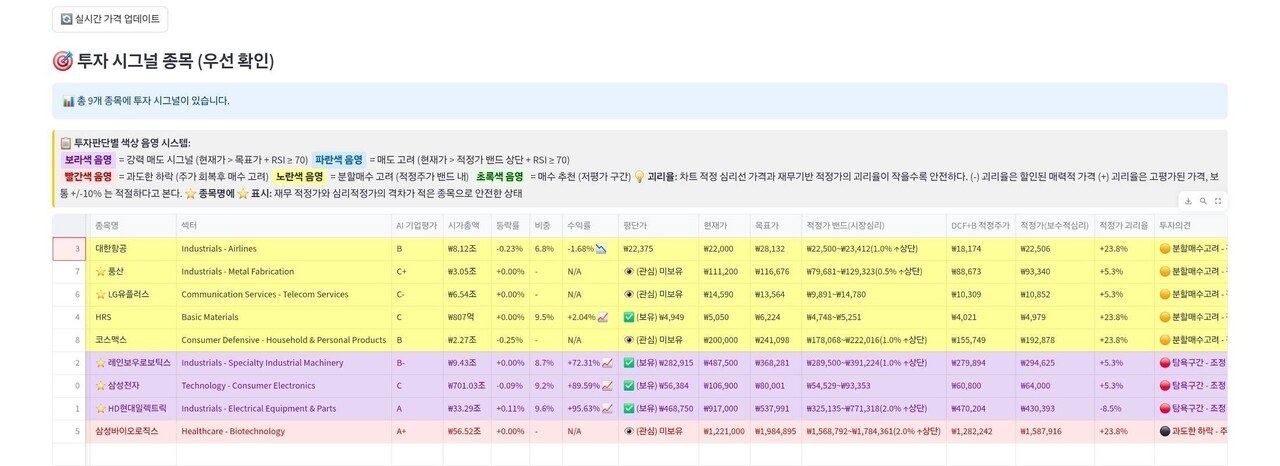Click the DCF+B 적정주가 column header
This screenshot has width=1280, height=466.
pyautogui.click(x=980, y=225)
